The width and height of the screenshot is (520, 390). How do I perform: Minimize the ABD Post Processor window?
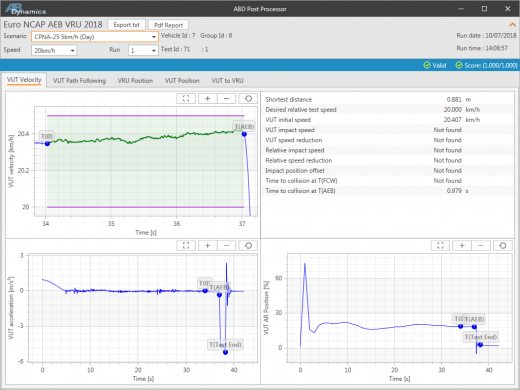tap(461, 9)
